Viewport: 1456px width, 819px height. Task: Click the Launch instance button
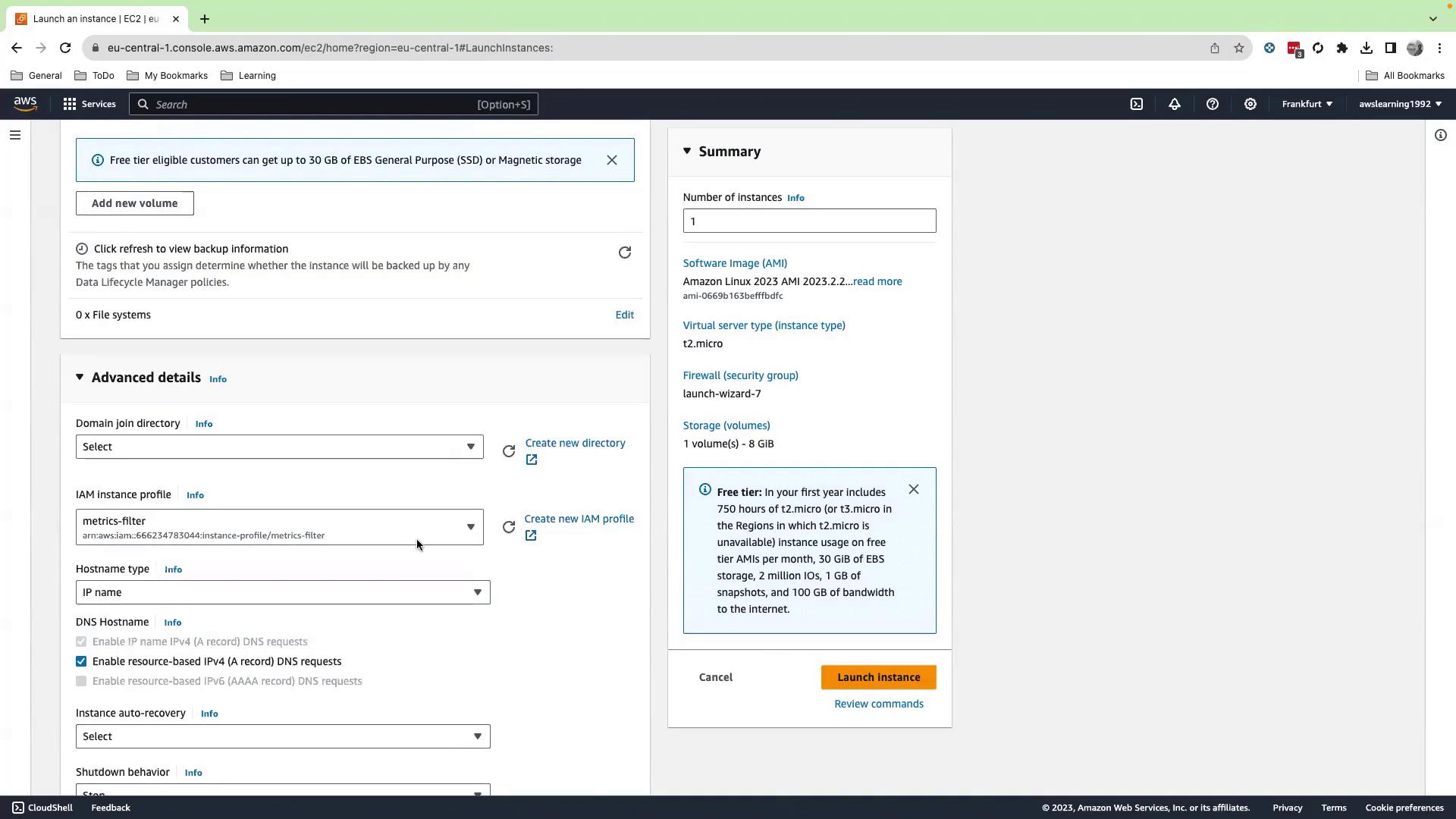coord(878,677)
